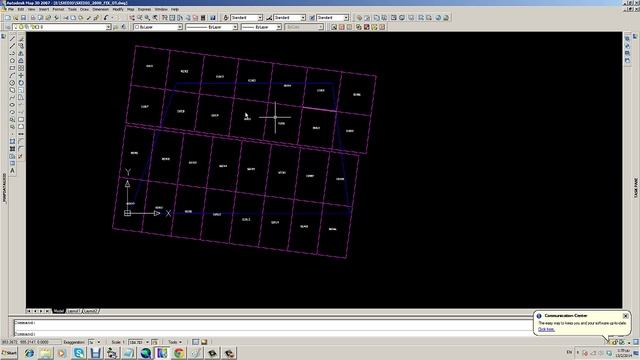Select the Erase tool in the Modify toolbar

coord(21,39)
